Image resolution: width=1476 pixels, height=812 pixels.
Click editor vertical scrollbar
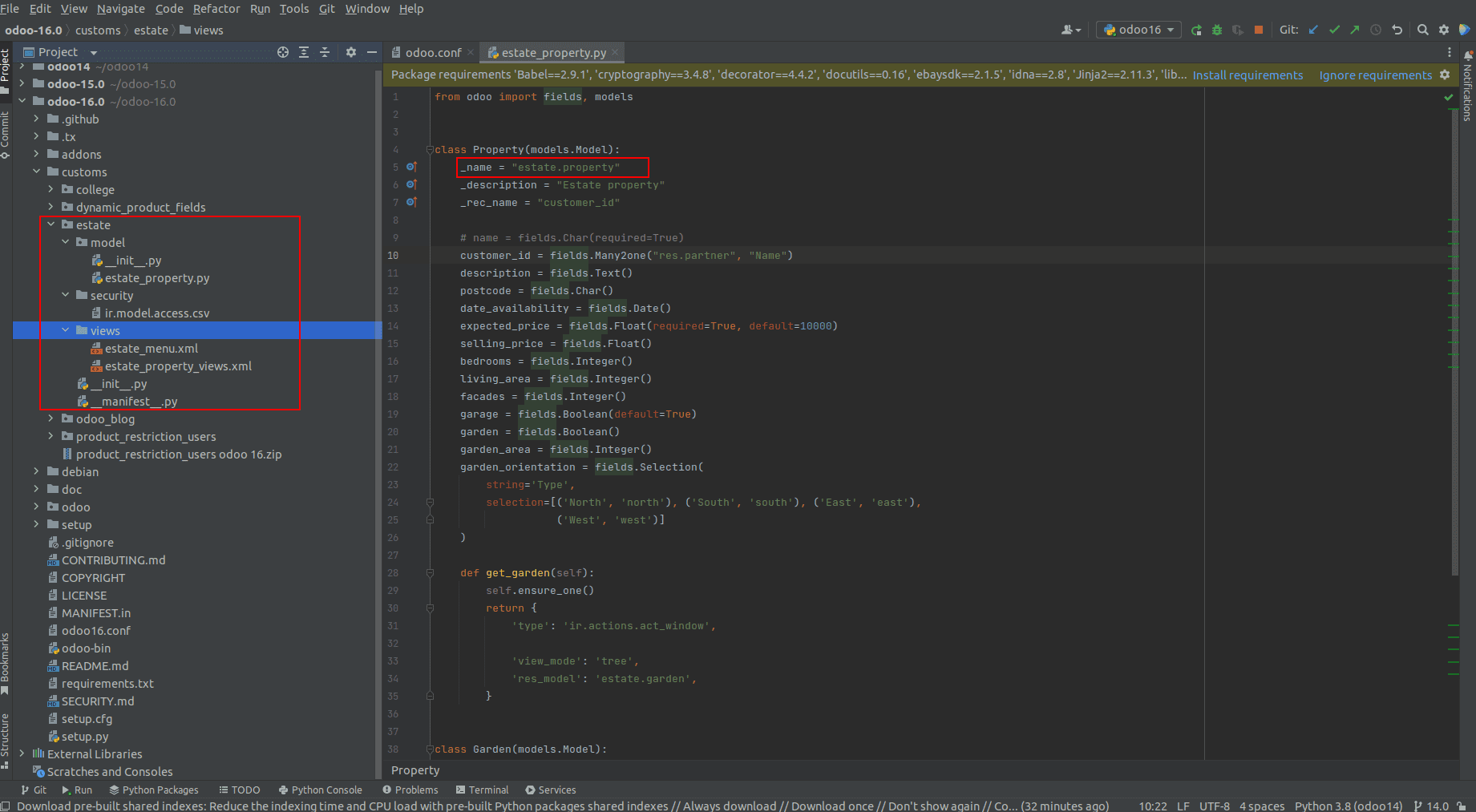(x=1454, y=342)
